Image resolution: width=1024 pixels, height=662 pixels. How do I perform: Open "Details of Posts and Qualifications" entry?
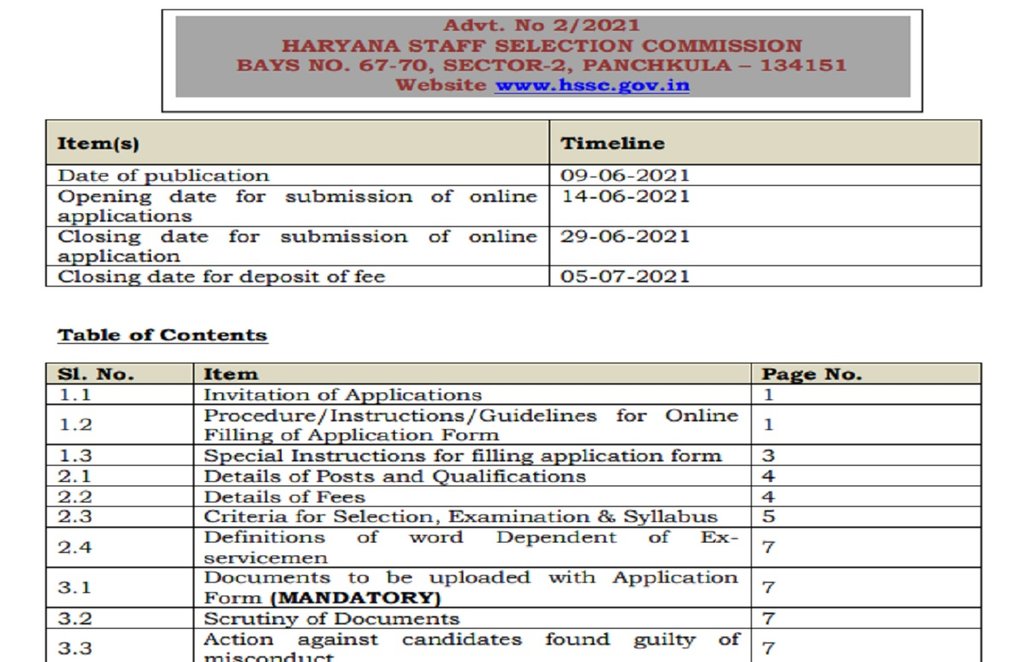click(394, 476)
